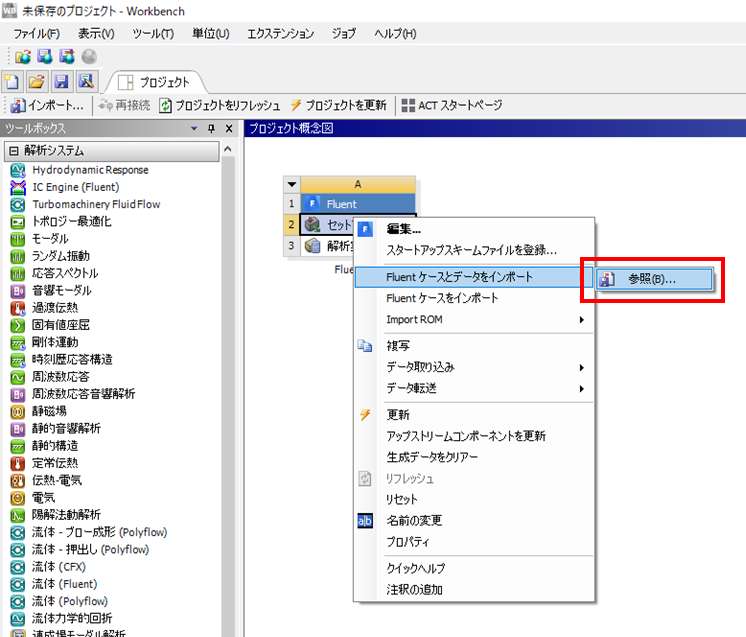Click the Response Spectrum (応答スペクトル) icon
The height and width of the screenshot is (637, 746).
pos(18,274)
